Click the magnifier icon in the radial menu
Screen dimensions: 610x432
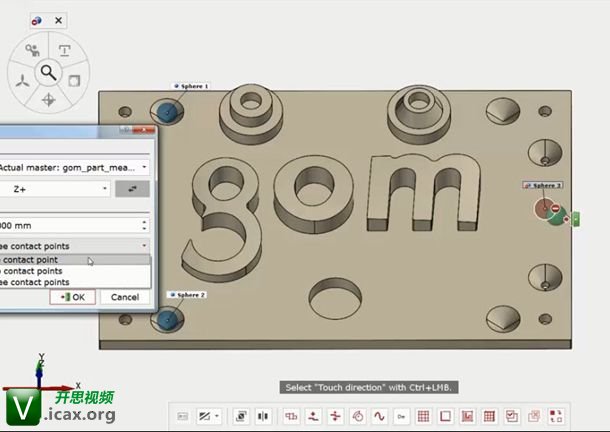tap(47, 72)
